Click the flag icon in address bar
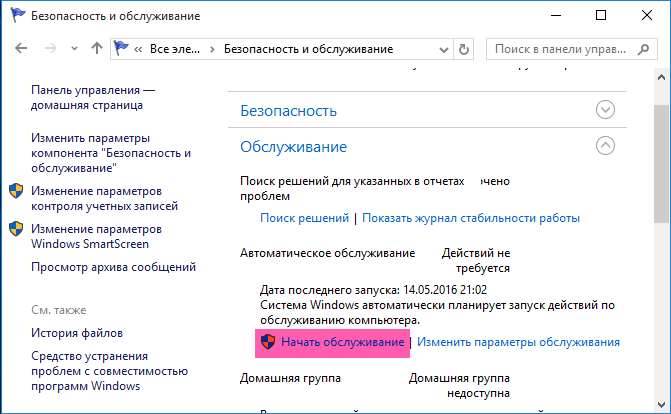 point(122,48)
